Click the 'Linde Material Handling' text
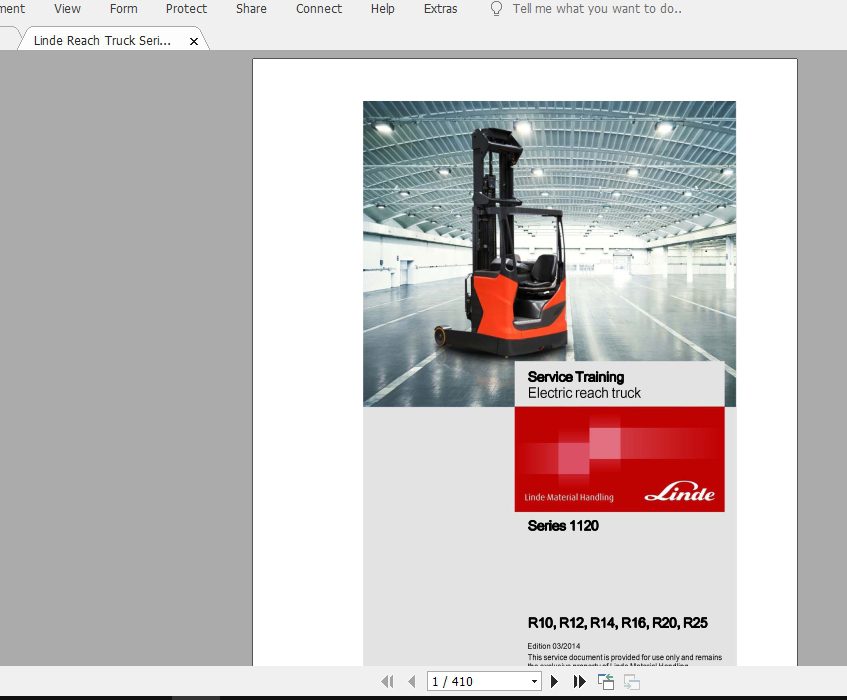The width and height of the screenshot is (847, 700). [x=569, y=497]
